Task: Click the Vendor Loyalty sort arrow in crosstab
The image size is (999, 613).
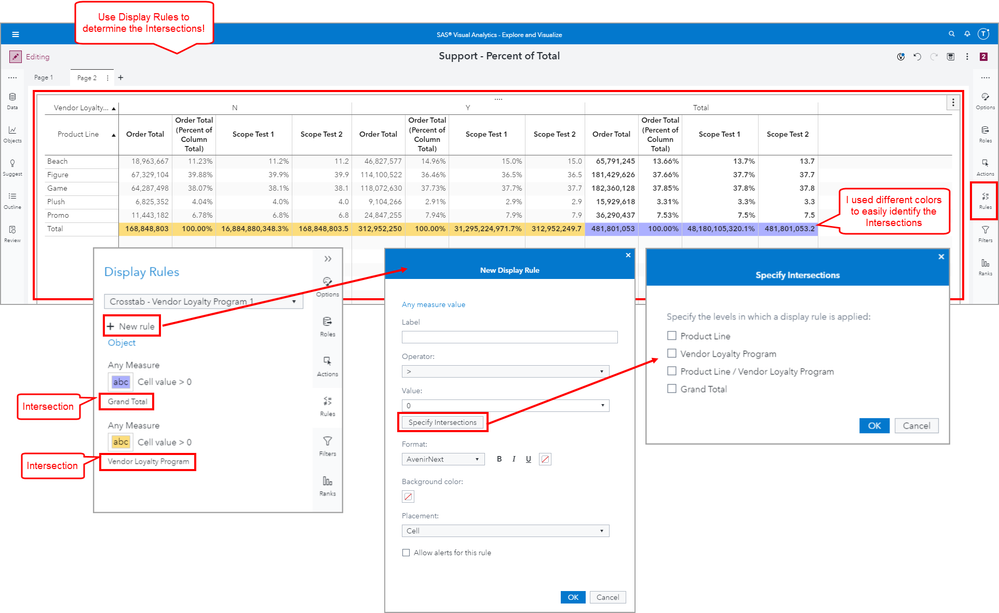Action: 114,108
